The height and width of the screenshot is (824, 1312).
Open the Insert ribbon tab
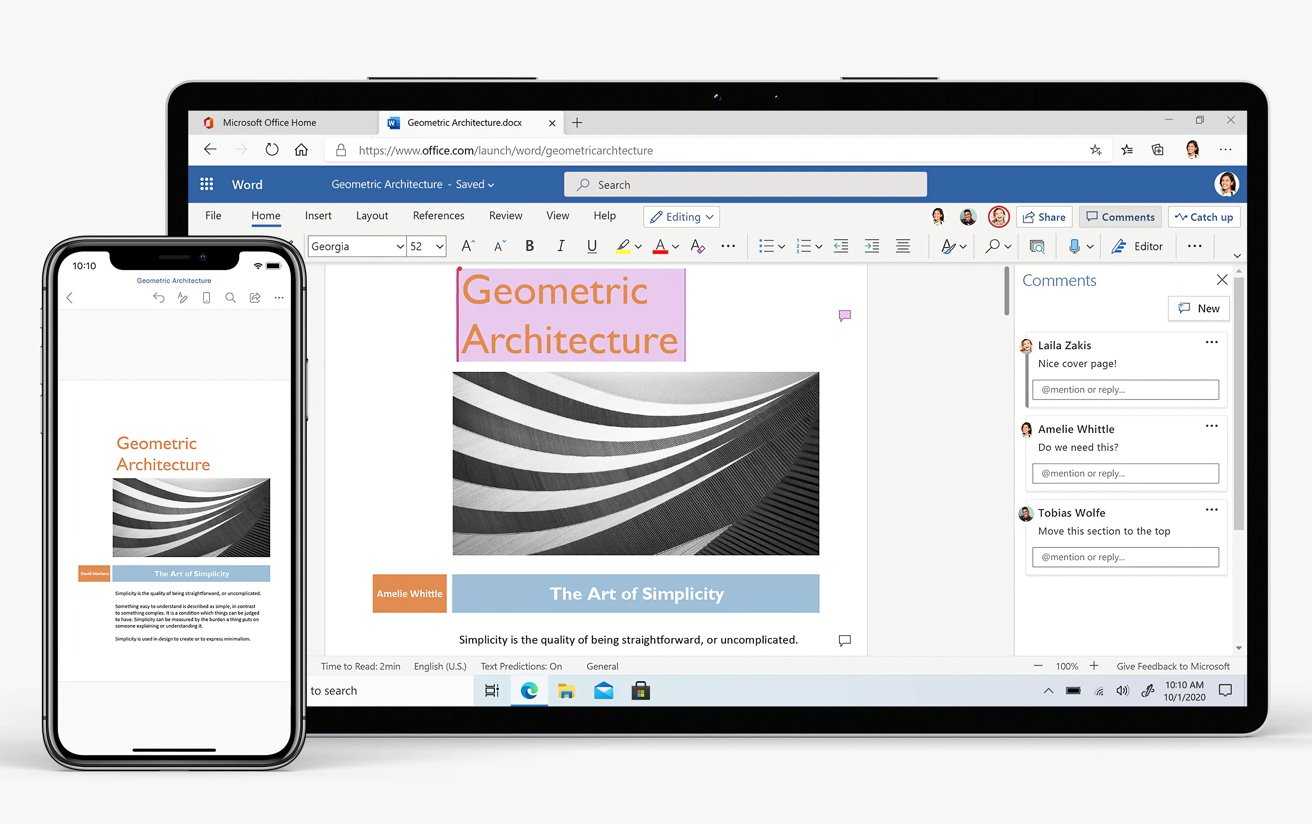click(318, 216)
